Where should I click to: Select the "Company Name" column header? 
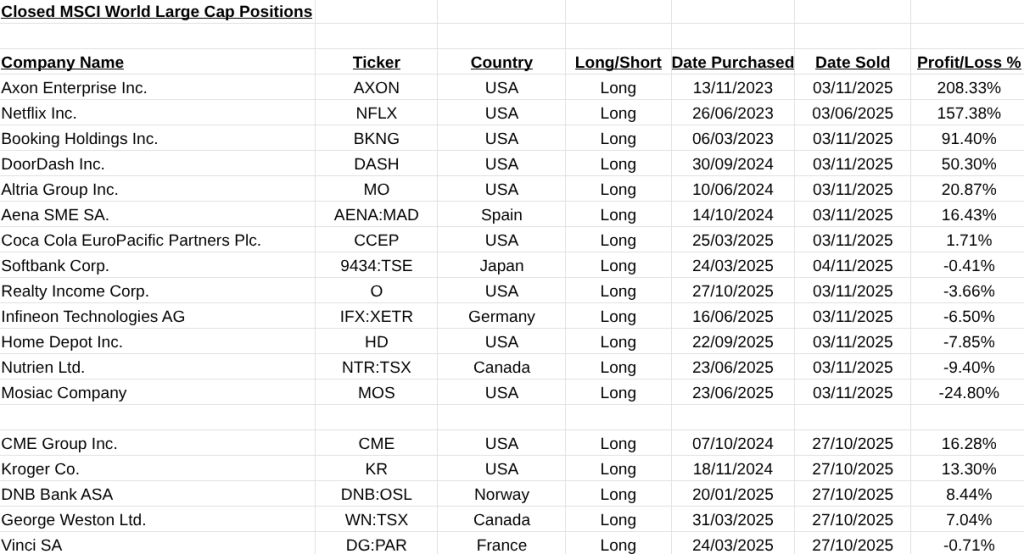63,62
